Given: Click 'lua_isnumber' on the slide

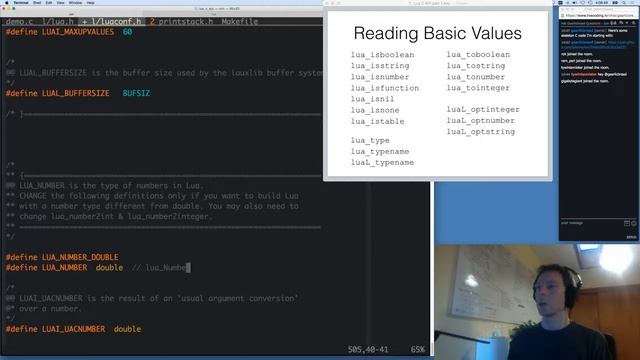Looking at the screenshot, I should [x=380, y=77].
